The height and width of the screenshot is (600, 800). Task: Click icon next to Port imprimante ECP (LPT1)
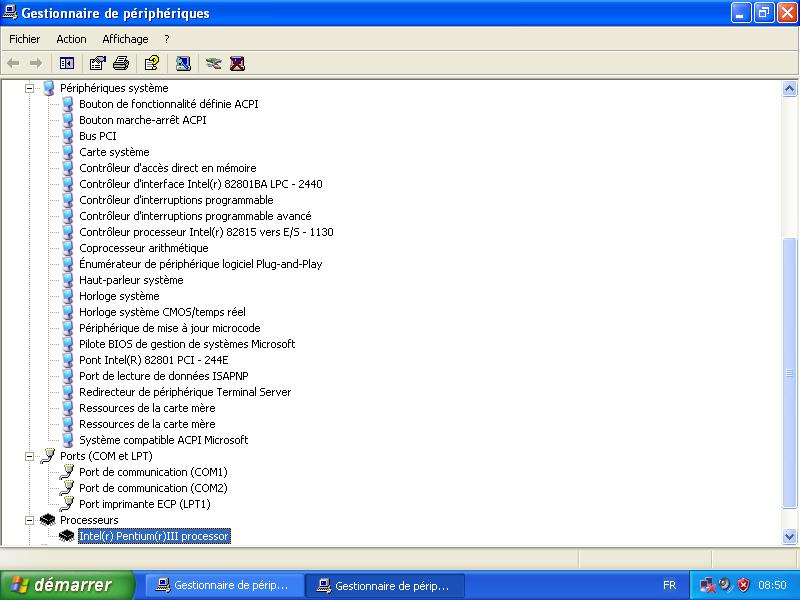point(66,504)
